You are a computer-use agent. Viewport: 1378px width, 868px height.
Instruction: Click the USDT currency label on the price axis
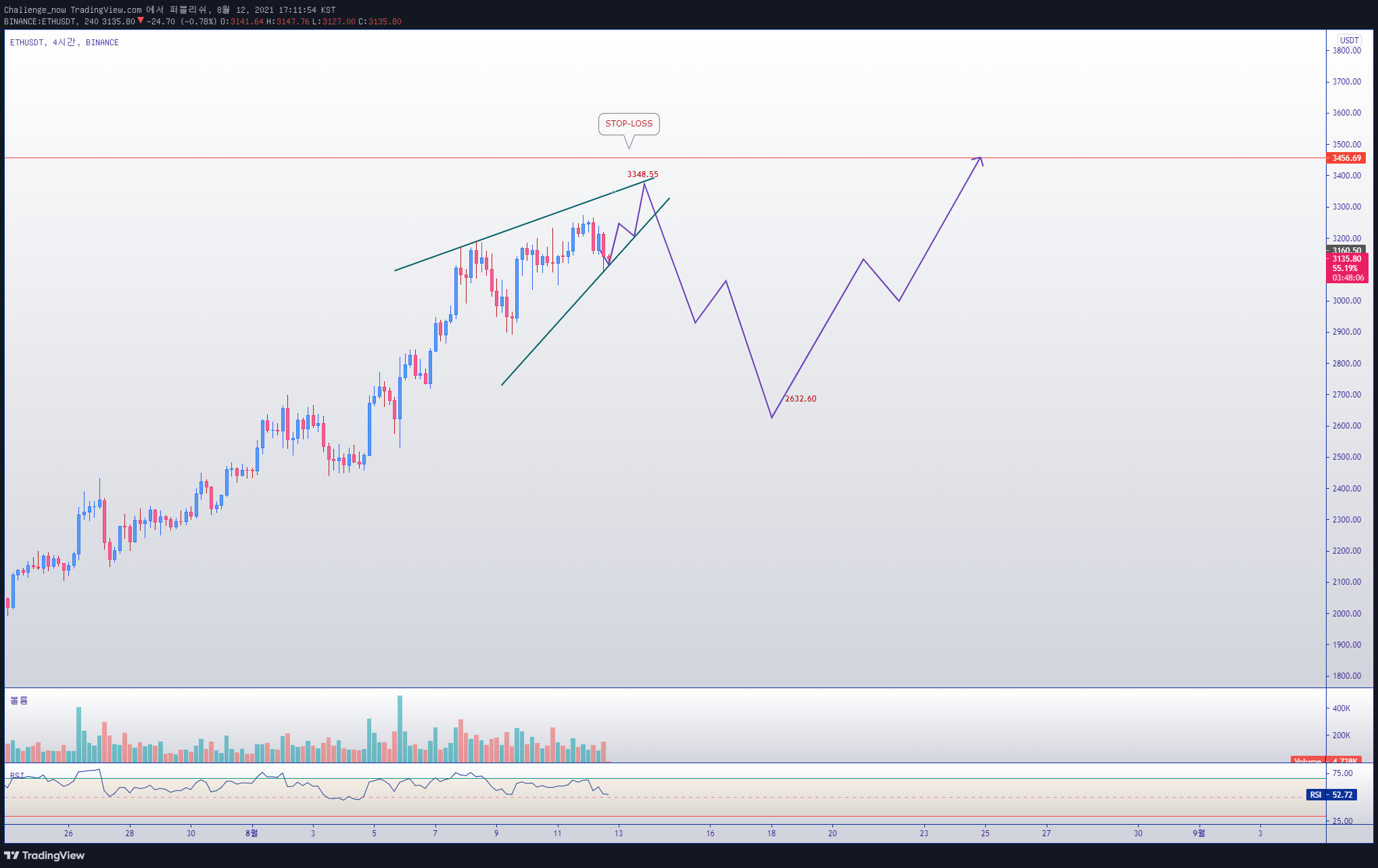point(1350,40)
